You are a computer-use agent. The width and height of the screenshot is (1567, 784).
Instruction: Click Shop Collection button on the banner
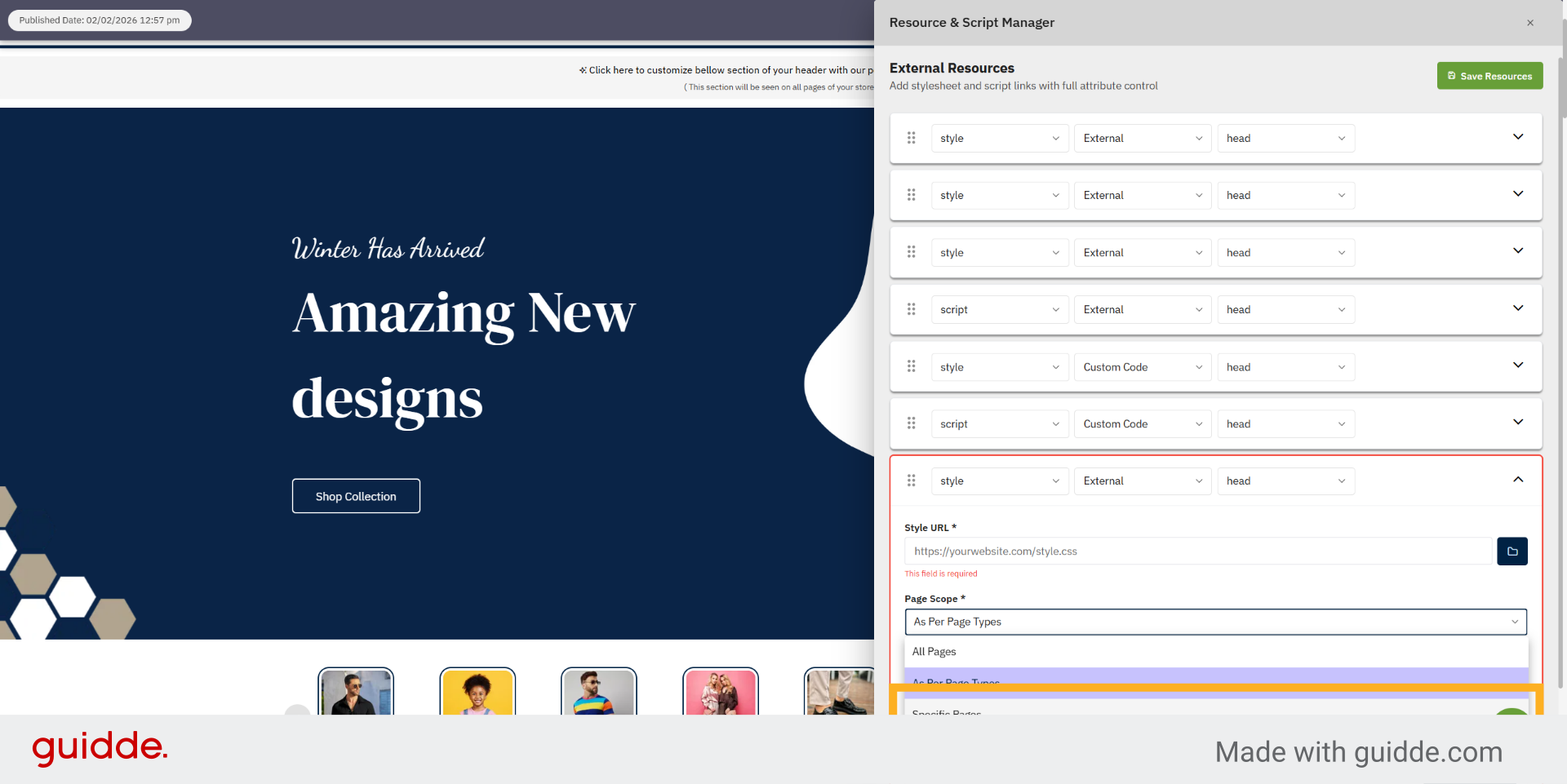[x=356, y=496]
